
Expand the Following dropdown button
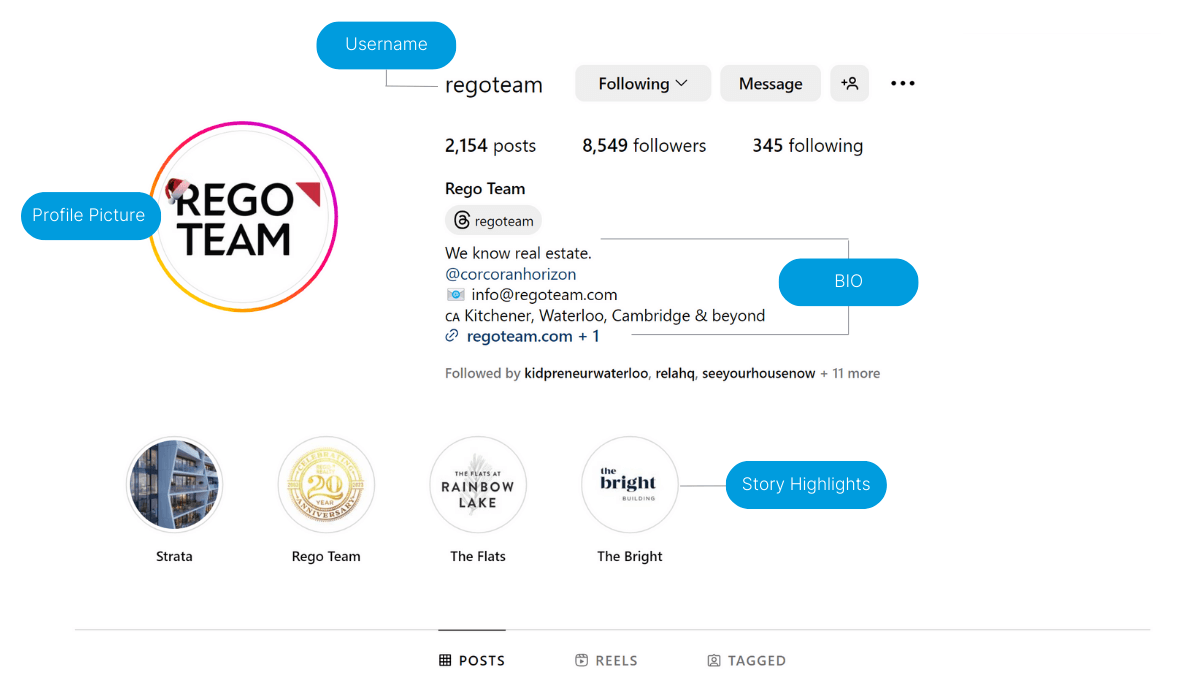(643, 84)
